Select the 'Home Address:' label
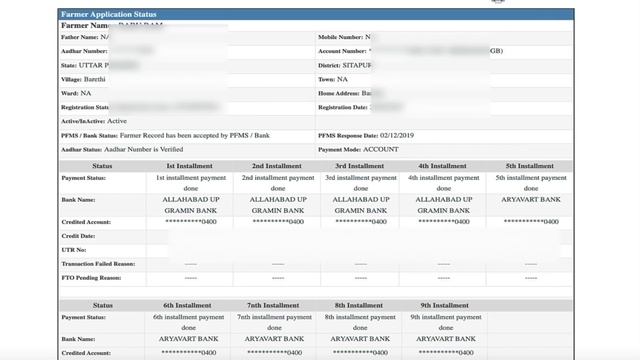 click(339, 93)
